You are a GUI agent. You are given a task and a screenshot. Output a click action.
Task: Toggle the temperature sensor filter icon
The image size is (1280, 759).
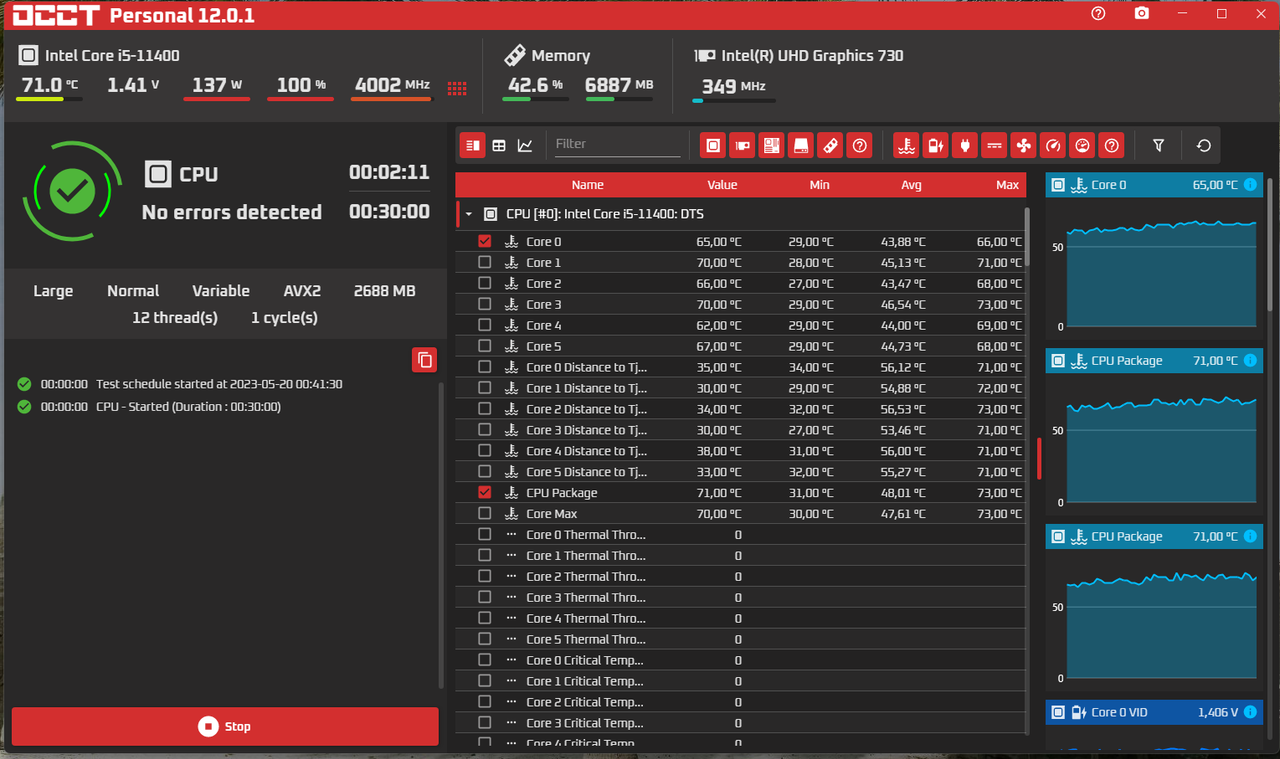click(906, 145)
